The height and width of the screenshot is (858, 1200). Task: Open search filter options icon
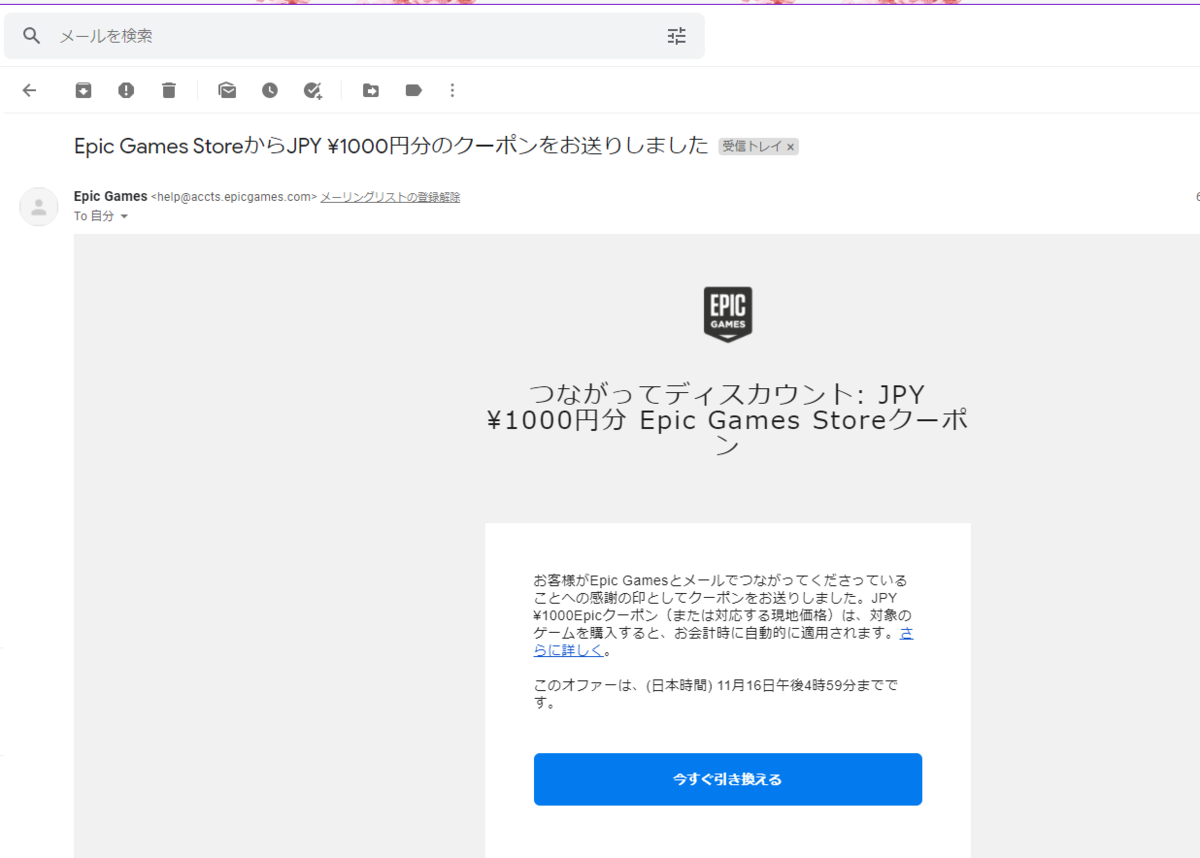pos(677,36)
